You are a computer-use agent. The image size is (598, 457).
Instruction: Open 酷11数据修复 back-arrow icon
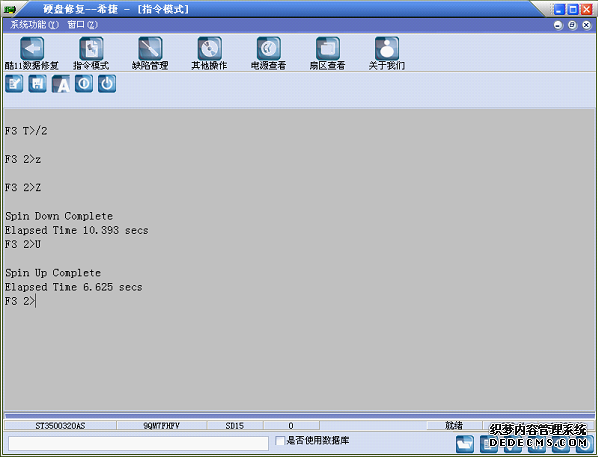(32, 49)
